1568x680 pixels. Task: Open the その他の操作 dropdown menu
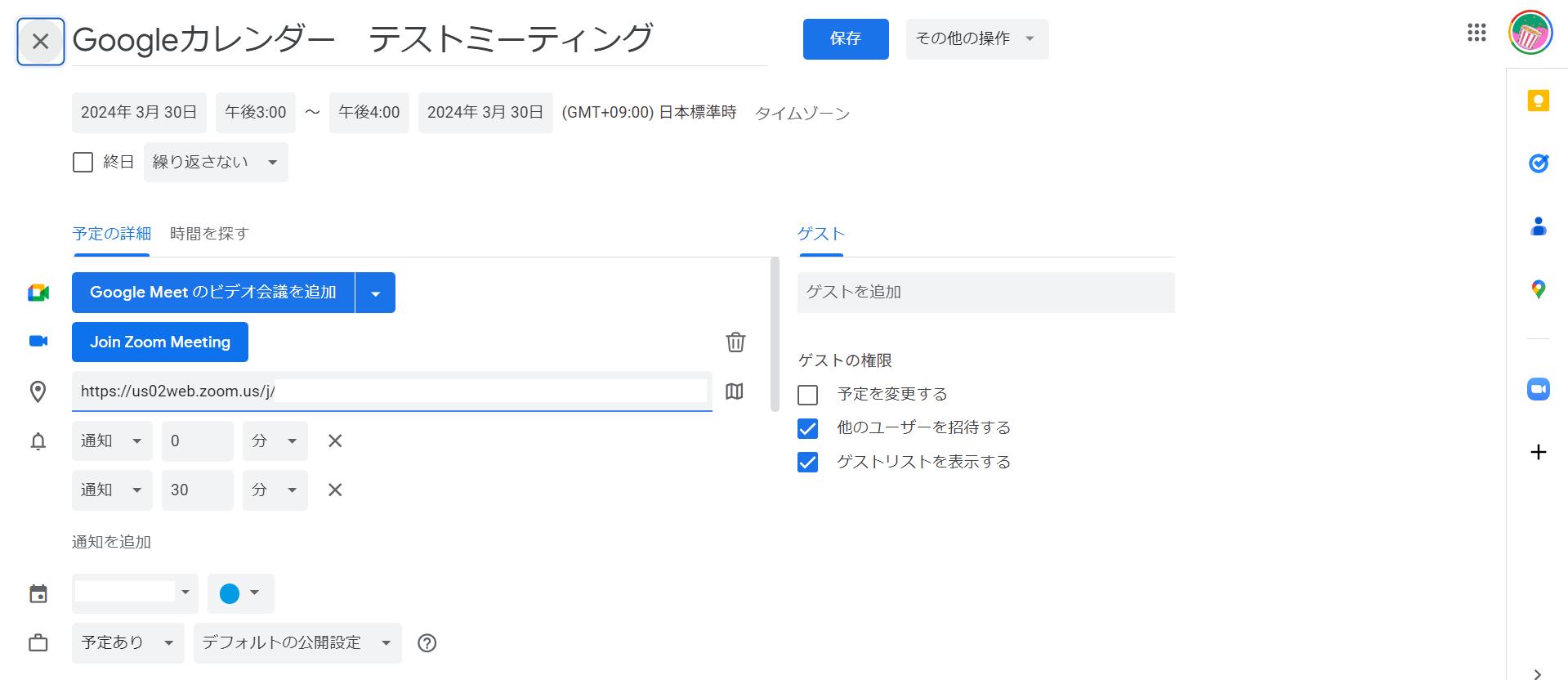[976, 39]
